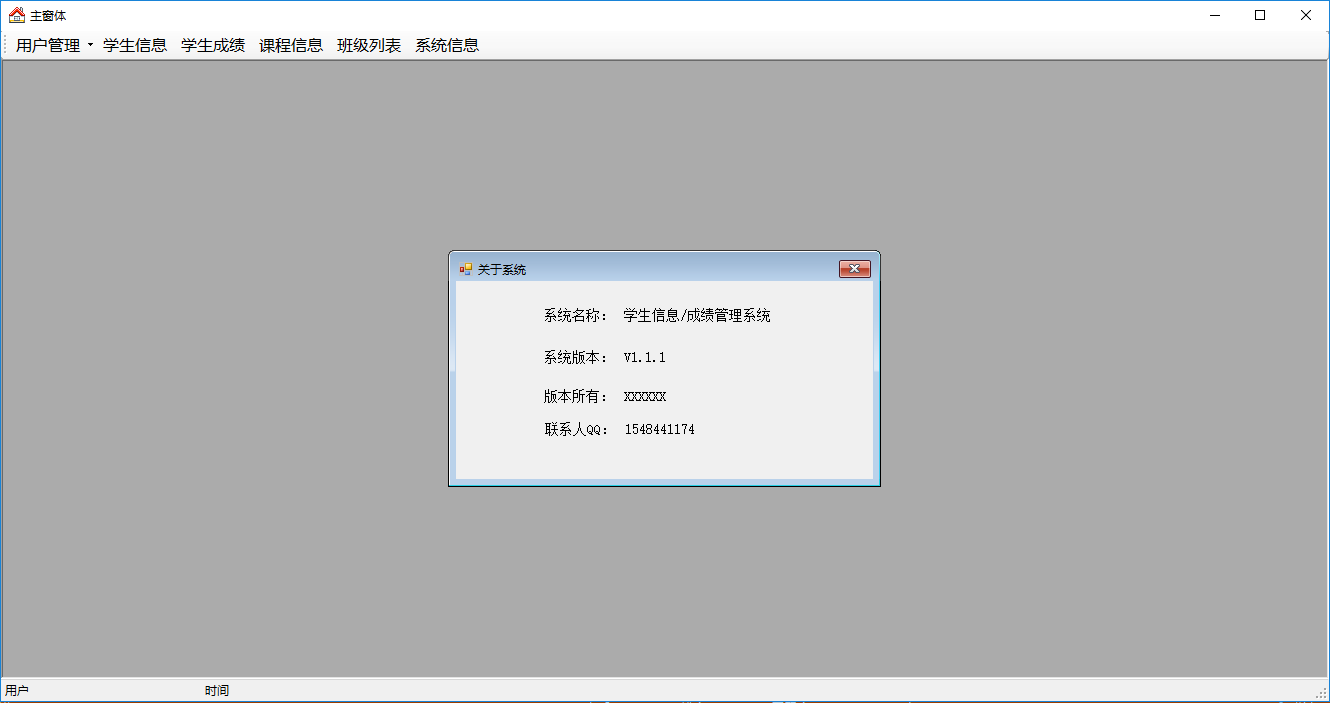The image size is (1330, 703).
Task: Click the 关于系统 dialog title icon
Action: coord(465,269)
